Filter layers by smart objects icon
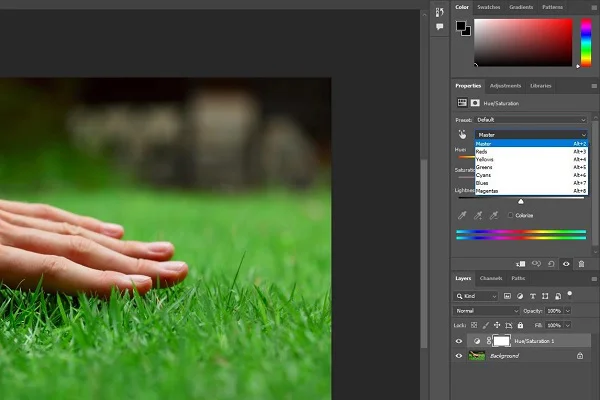This screenshot has height=400, width=600. (558, 296)
